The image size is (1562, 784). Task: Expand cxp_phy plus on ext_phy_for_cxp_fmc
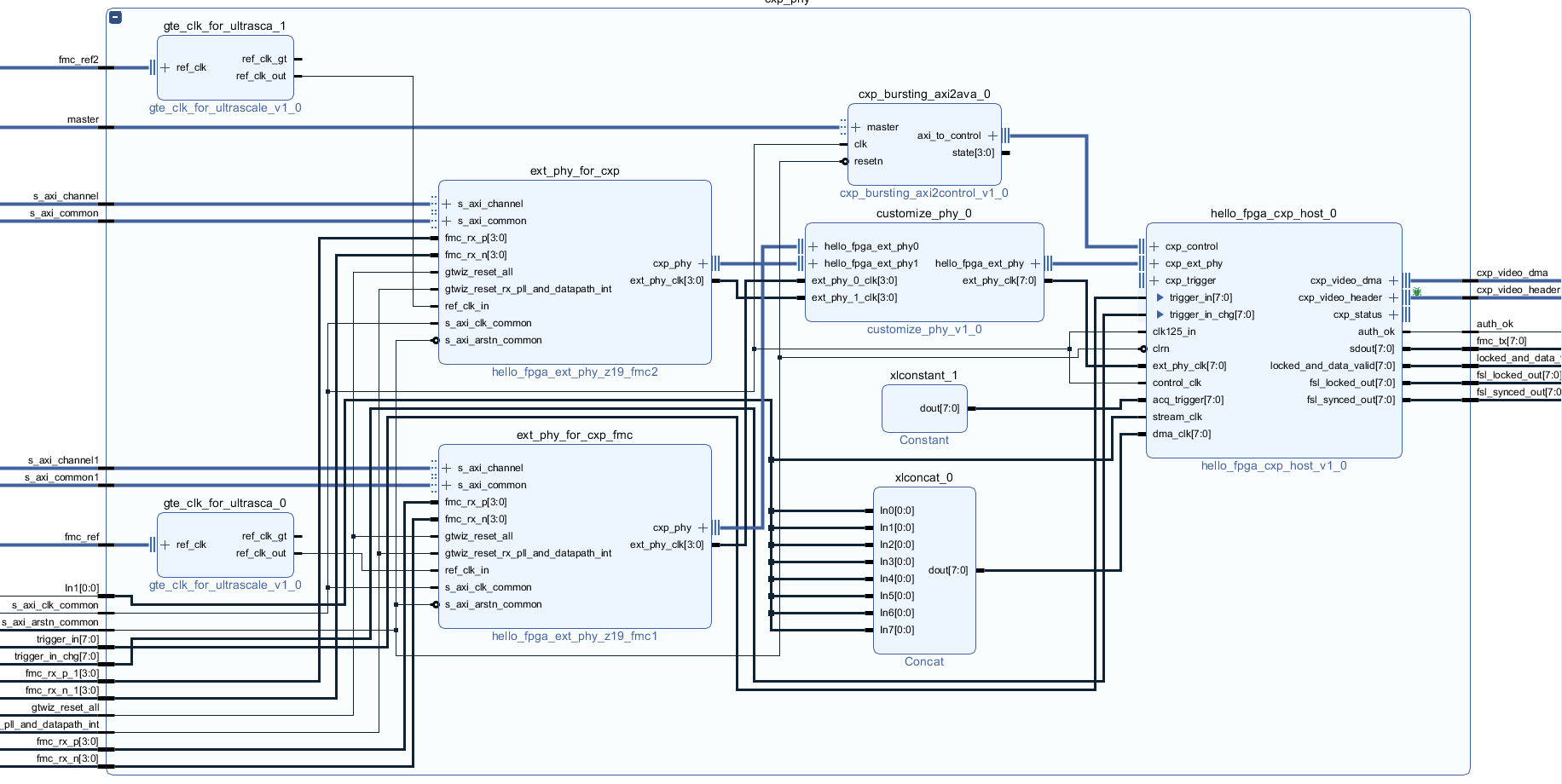coord(703,527)
